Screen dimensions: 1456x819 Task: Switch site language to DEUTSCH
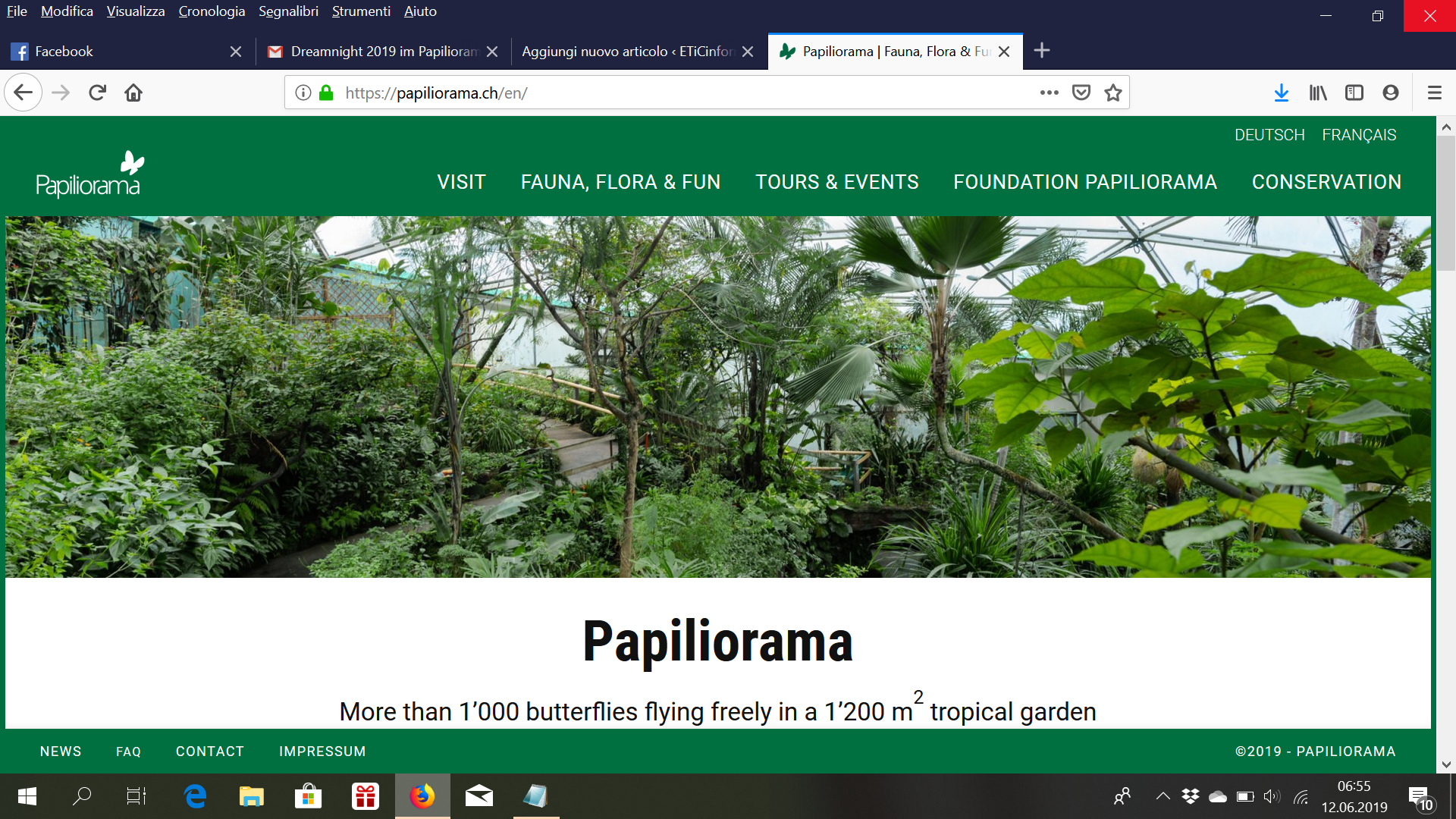(x=1269, y=135)
